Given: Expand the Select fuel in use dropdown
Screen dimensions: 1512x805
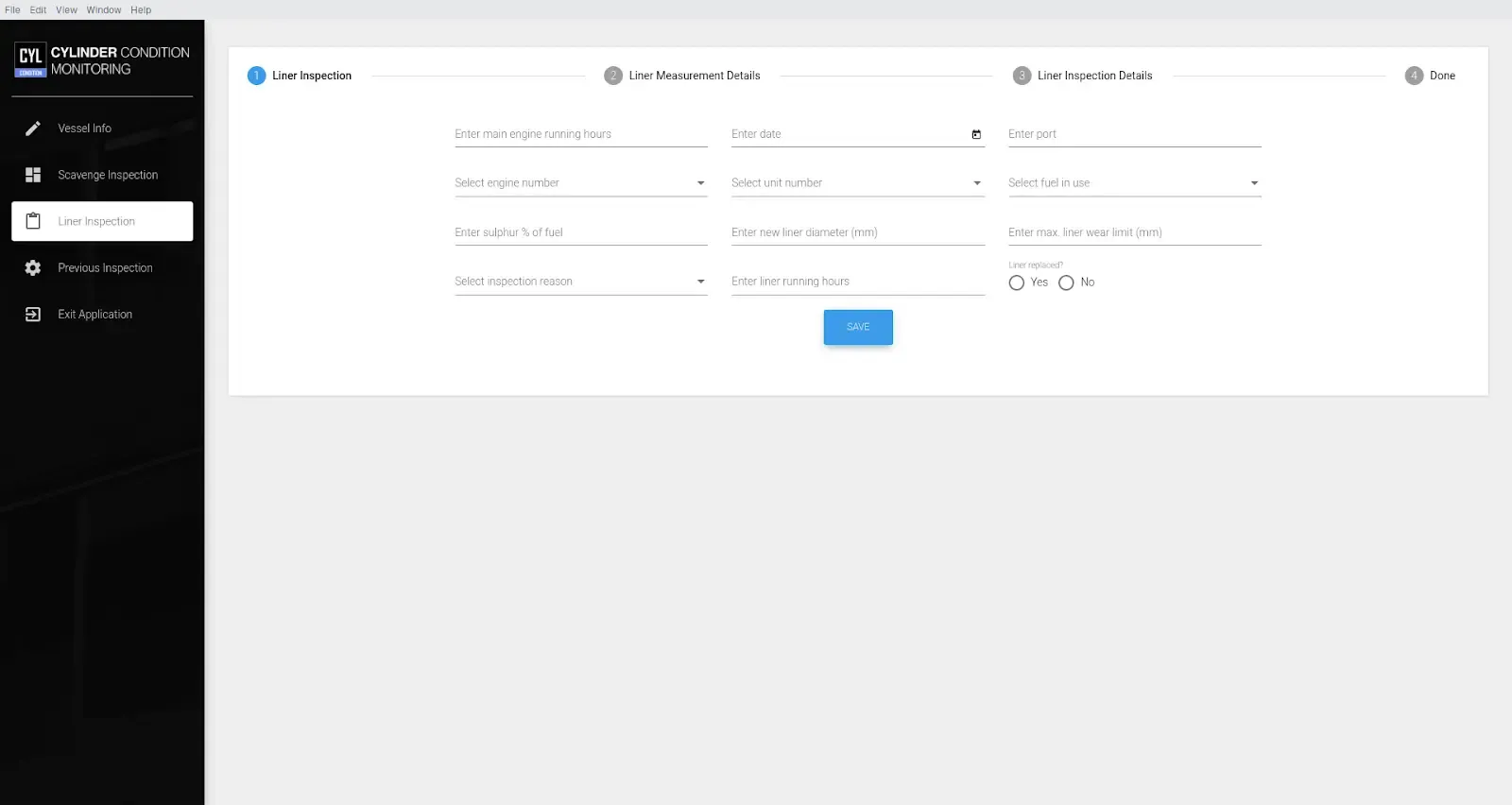Looking at the screenshot, I should pyautogui.click(x=1254, y=183).
